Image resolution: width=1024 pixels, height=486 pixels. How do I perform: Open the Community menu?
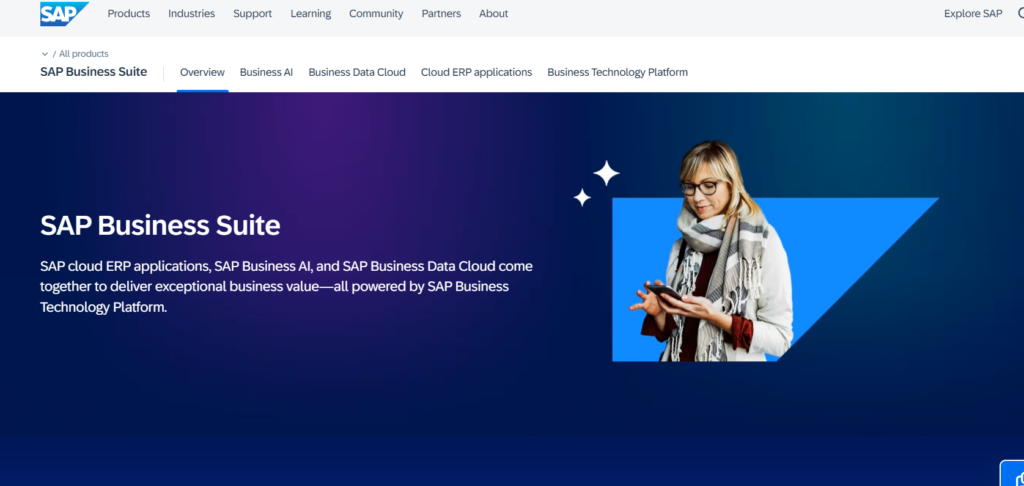pyautogui.click(x=376, y=14)
